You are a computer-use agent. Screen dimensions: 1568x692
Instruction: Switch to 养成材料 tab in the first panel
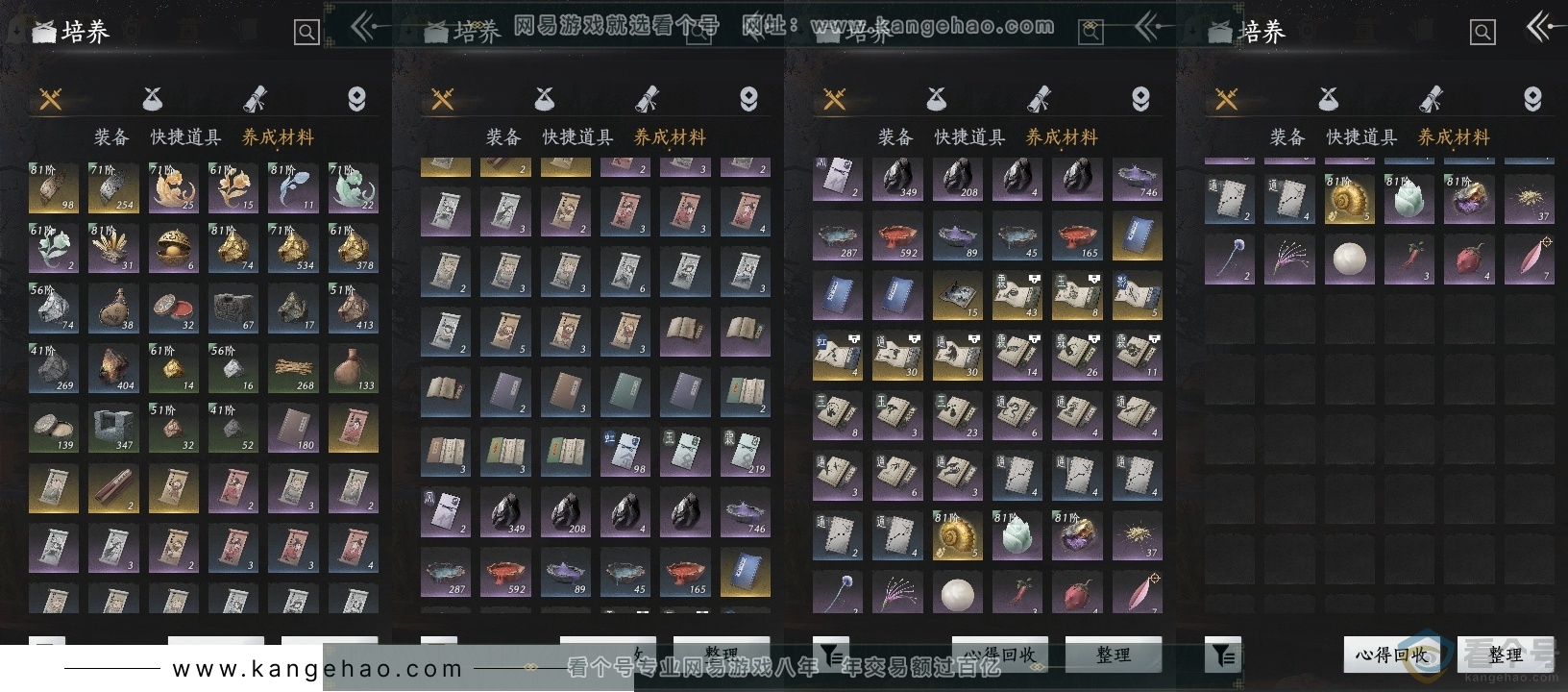click(278, 137)
